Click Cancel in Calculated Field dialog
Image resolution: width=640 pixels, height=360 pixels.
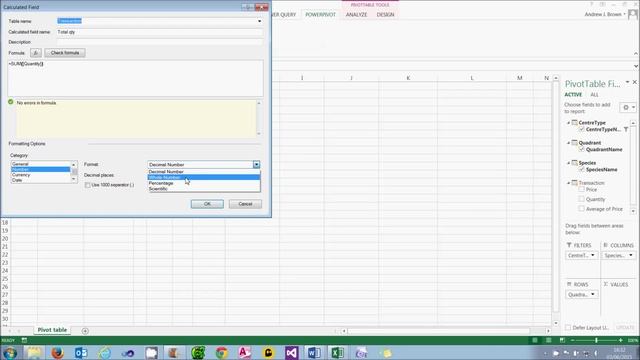(x=245, y=204)
